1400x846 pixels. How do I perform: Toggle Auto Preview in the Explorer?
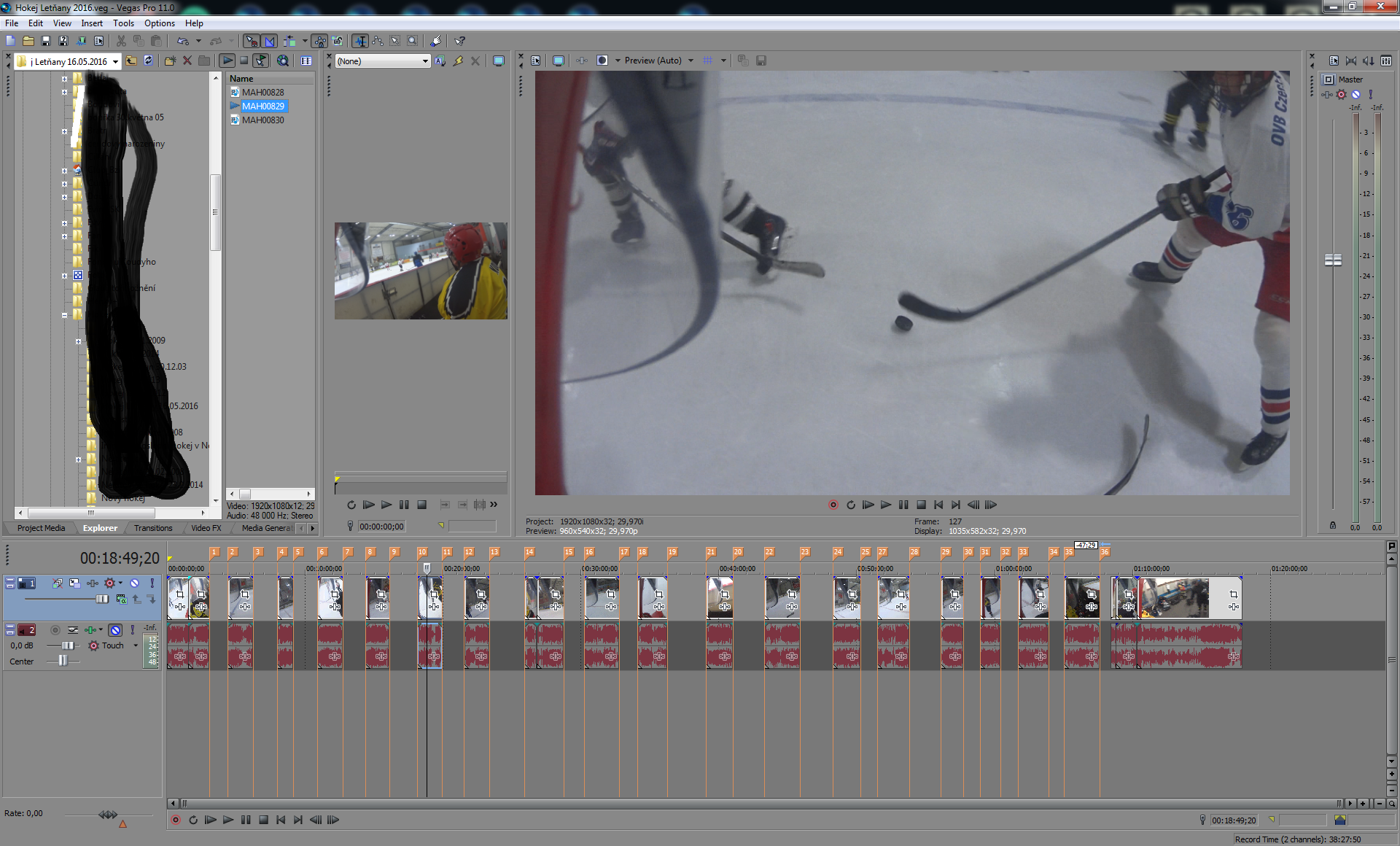click(260, 61)
